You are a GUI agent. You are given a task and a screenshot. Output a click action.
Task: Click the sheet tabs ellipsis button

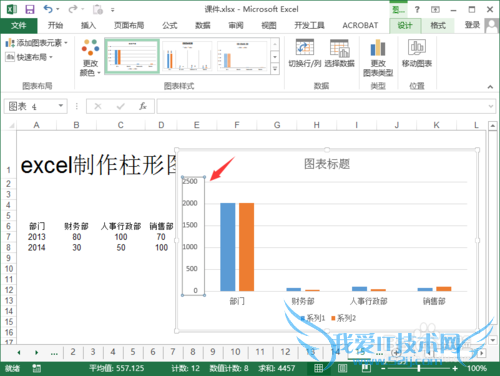pos(54,353)
